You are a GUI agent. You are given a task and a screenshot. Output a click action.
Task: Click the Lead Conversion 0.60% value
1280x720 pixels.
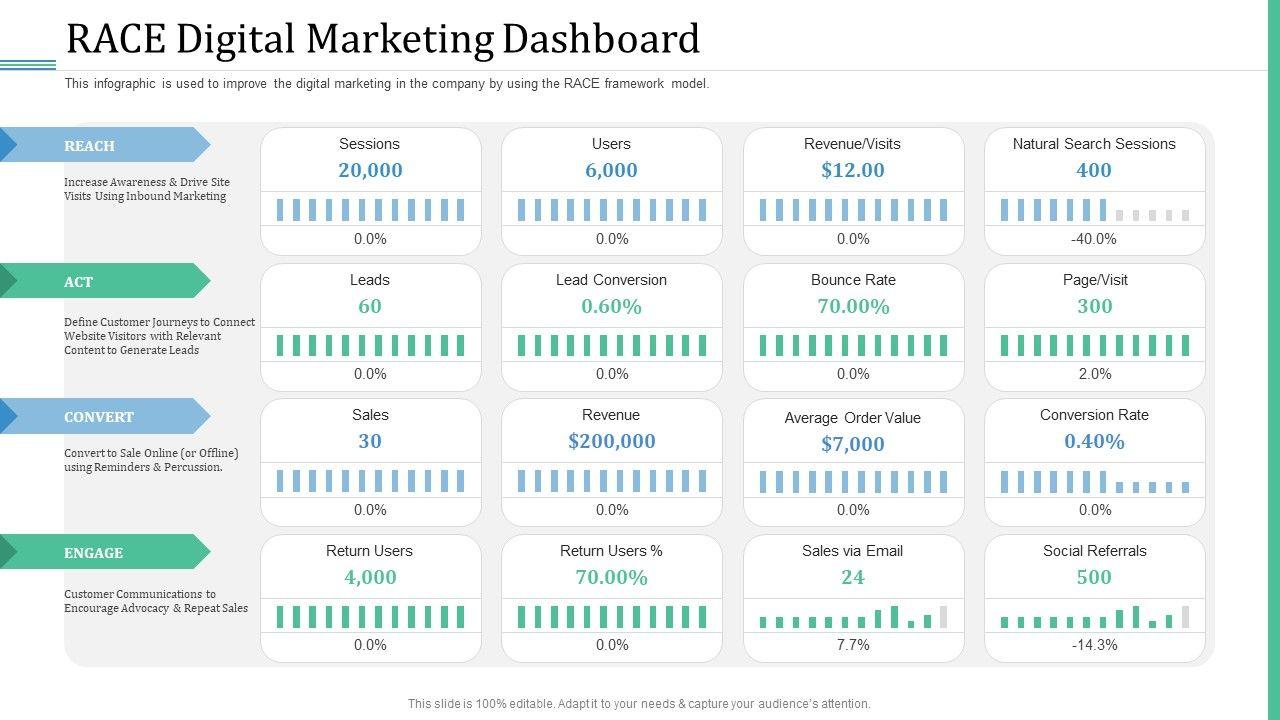click(x=611, y=306)
